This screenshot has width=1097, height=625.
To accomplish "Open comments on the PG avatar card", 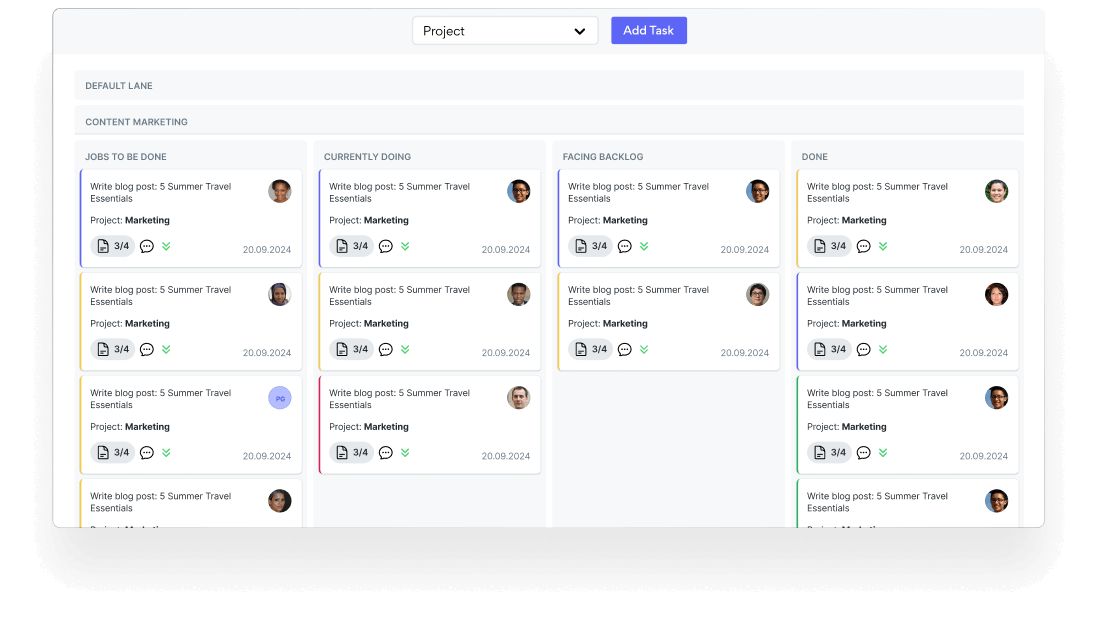I will 147,453.
